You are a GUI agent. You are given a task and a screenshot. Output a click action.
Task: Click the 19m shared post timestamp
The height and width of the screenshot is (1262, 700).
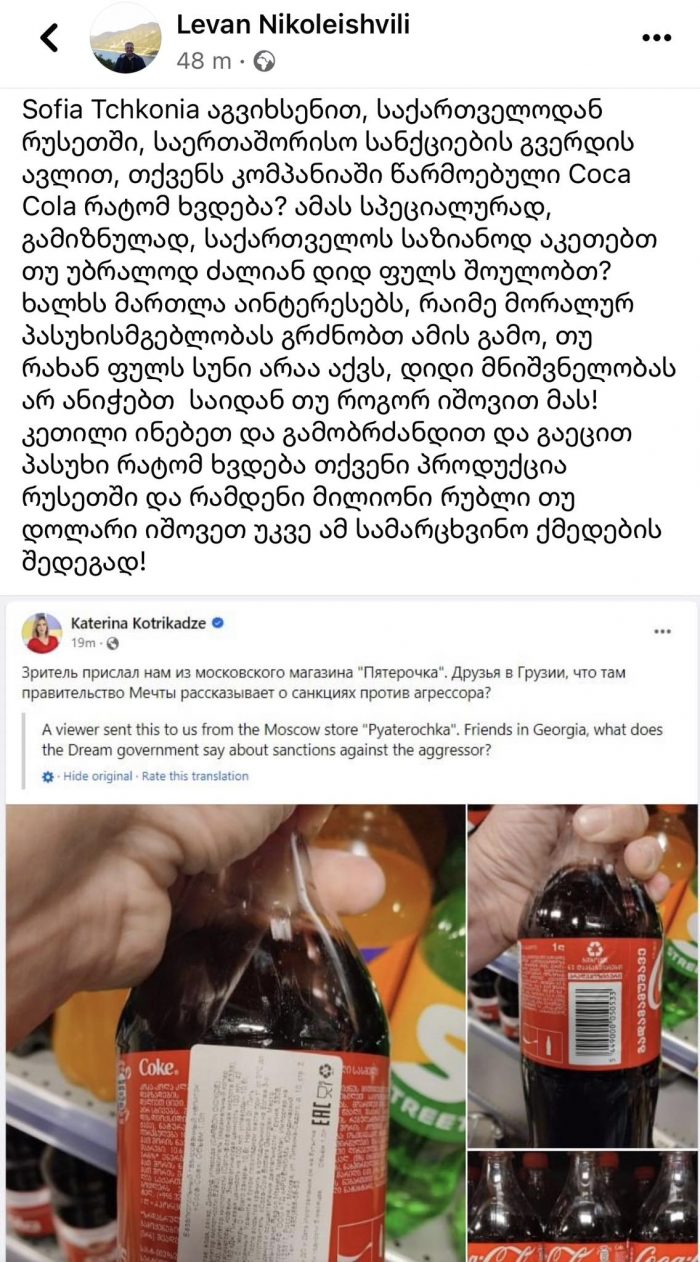tap(83, 643)
